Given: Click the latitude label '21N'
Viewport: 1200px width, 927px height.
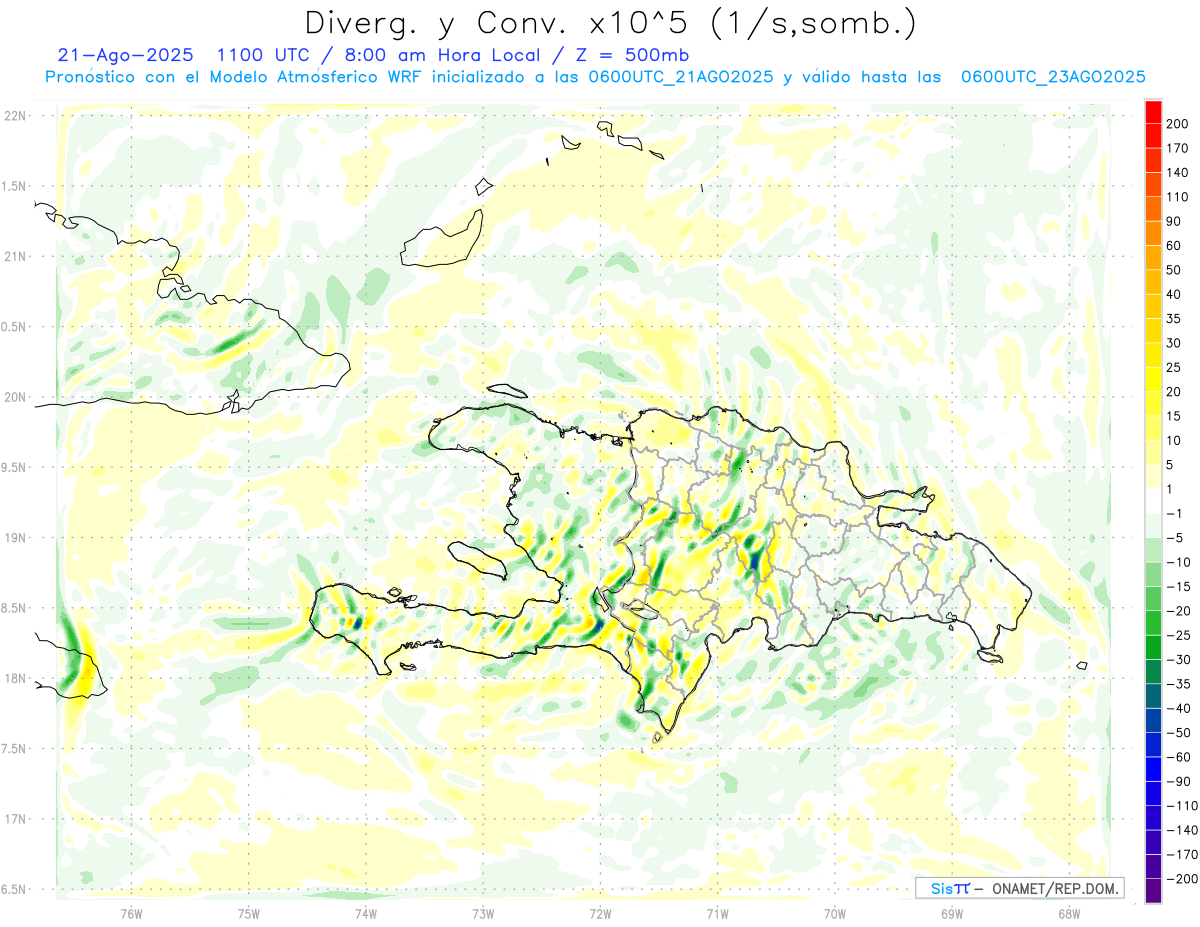Looking at the screenshot, I should pyautogui.click(x=15, y=257).
